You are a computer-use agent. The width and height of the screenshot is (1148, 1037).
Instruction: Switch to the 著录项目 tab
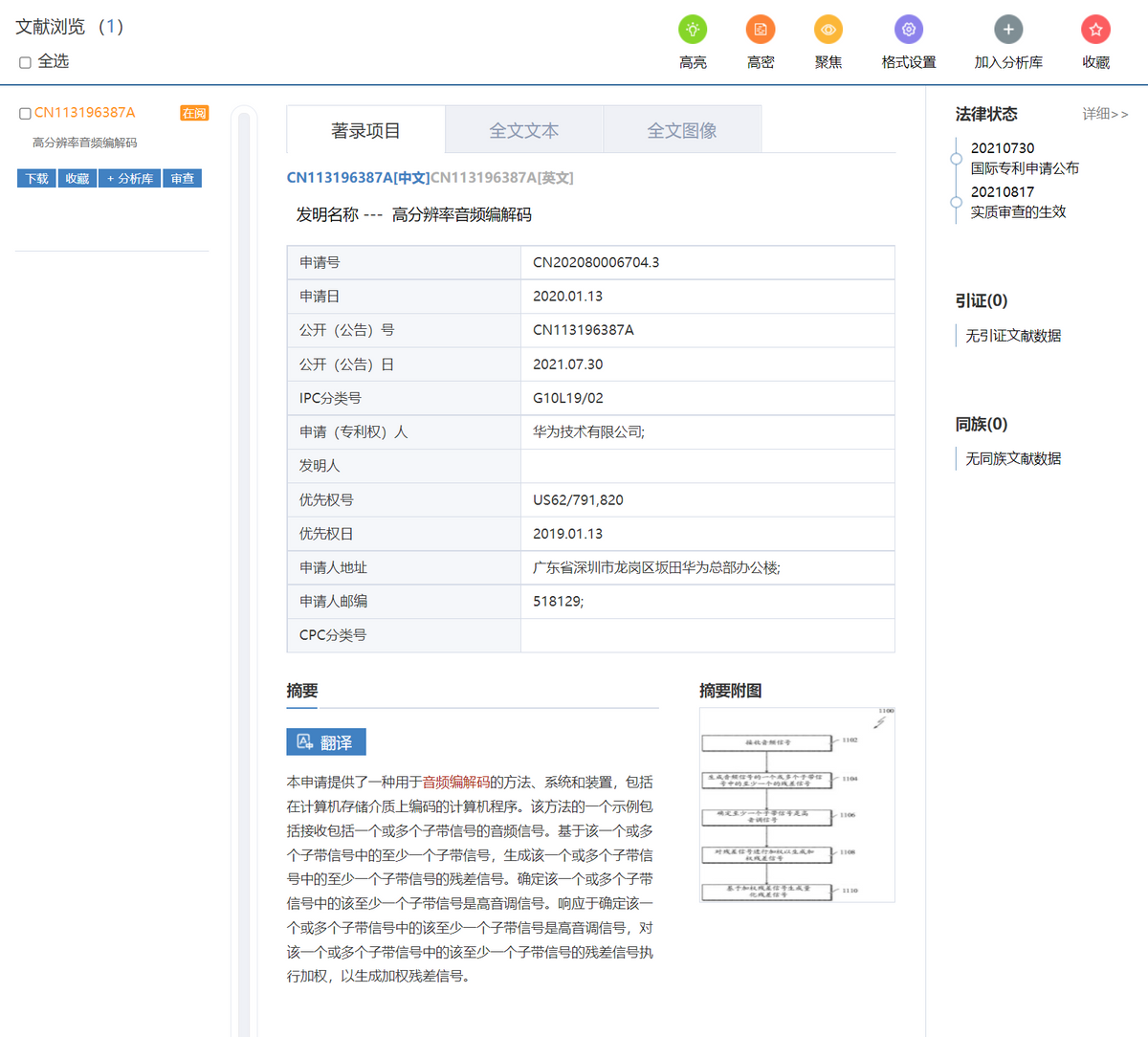(x=365, y=130)
